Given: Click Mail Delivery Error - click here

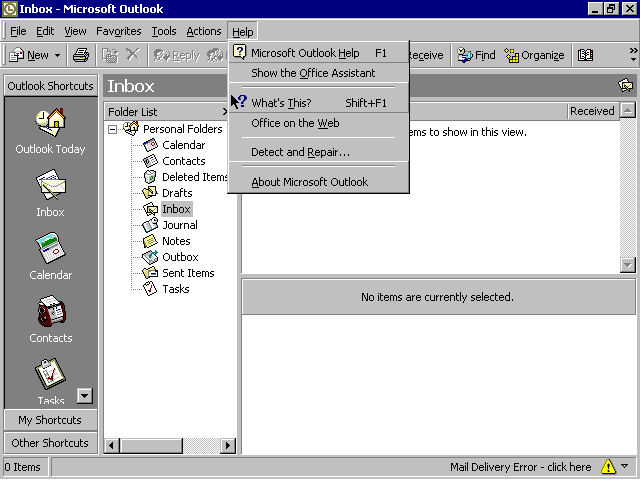Looking at the screenshot, I should click(520, 467).
